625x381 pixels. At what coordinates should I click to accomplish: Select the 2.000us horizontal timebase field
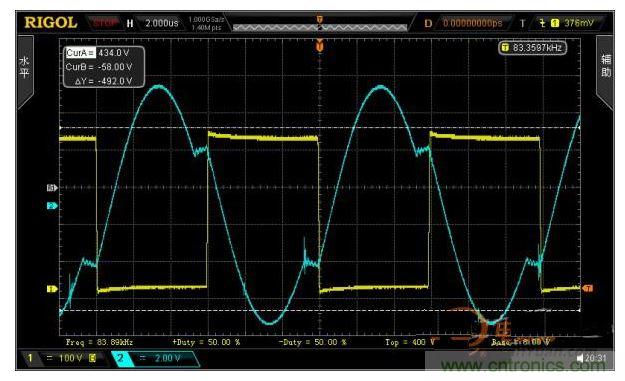(161, 23)
